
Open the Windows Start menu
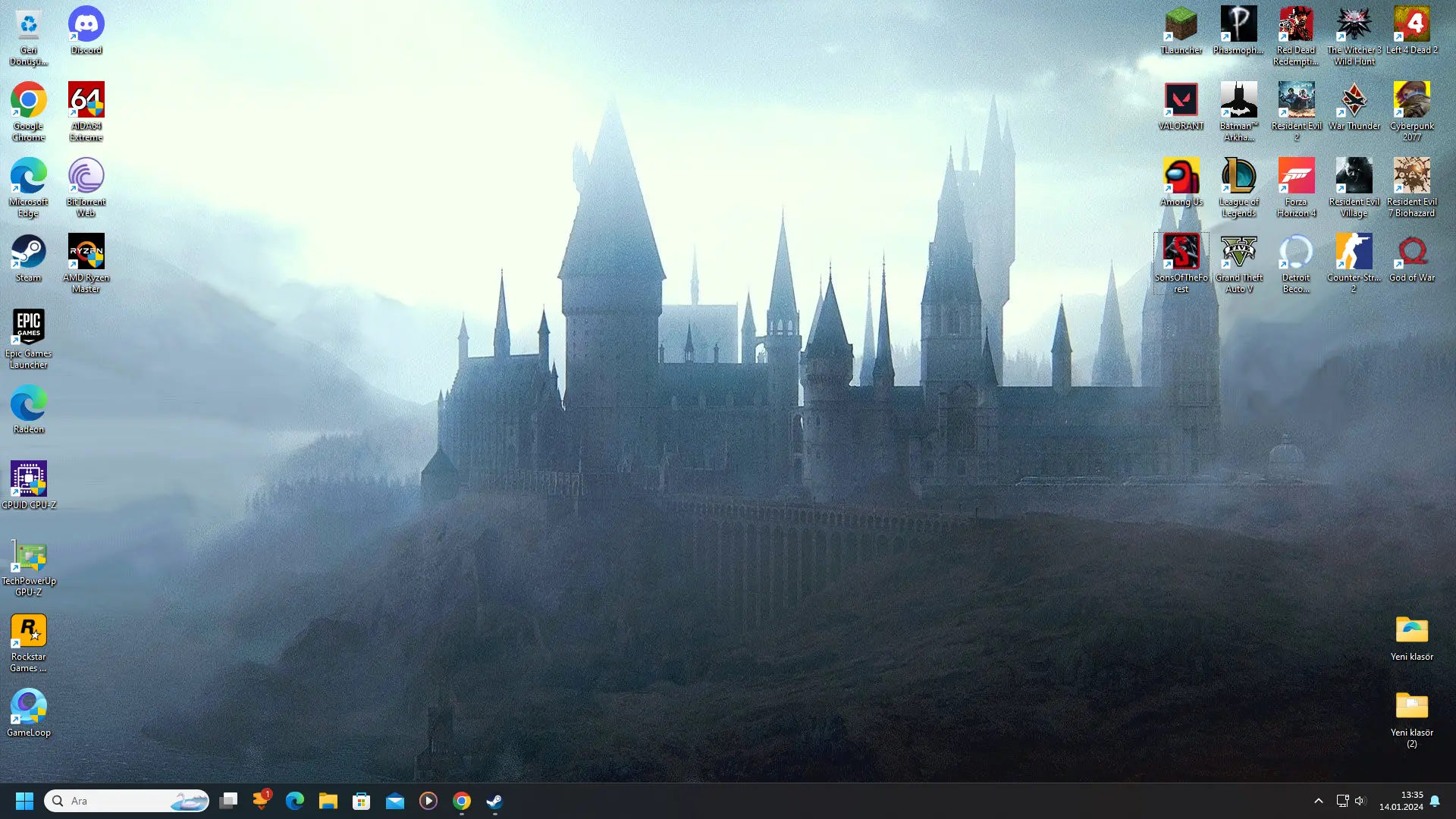tap(24, 801)
